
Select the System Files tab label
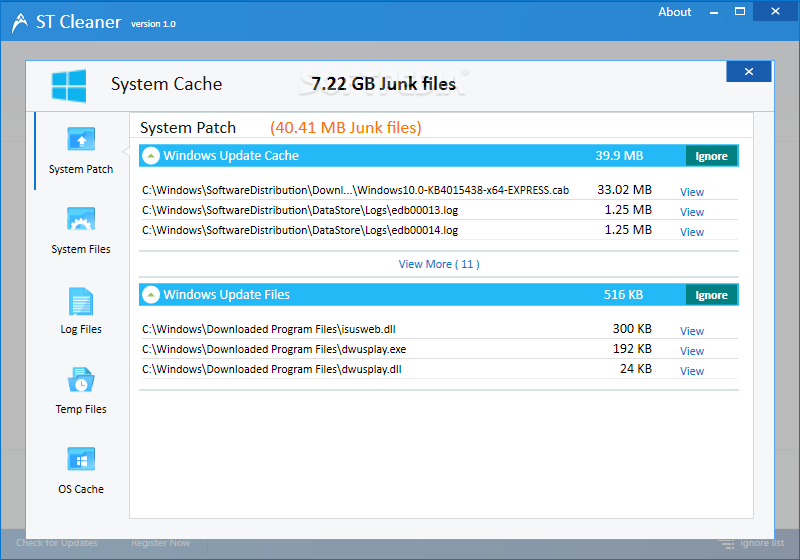click(81, 249)
